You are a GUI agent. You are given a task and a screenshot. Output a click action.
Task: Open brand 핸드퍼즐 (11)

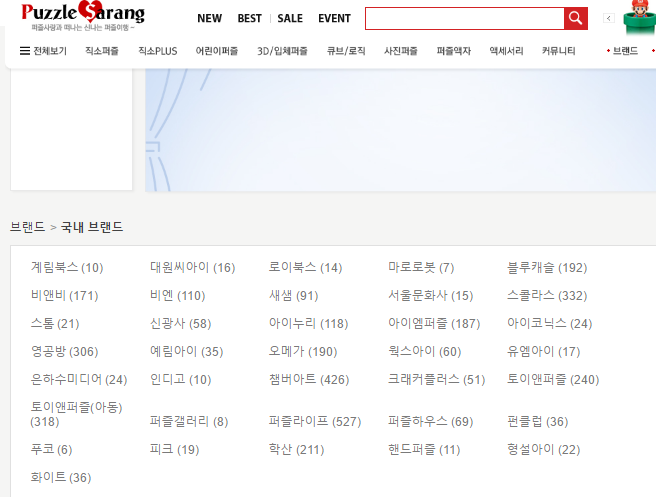pos(424,449)
